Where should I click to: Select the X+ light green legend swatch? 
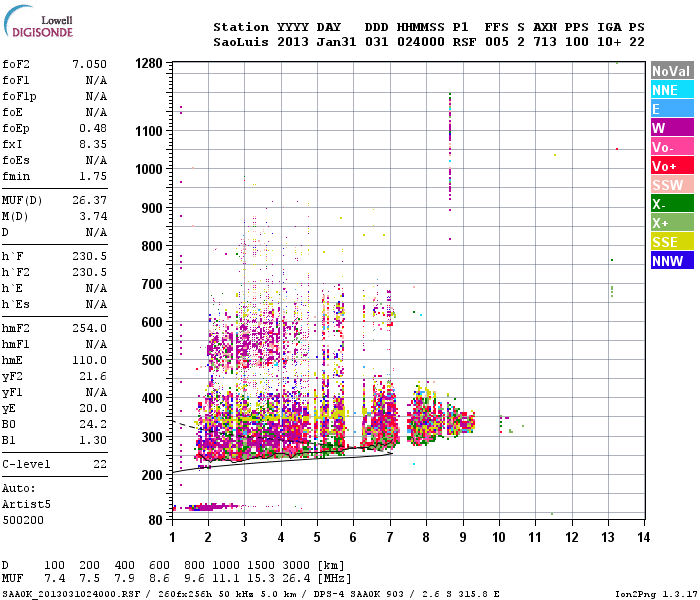tap(672, 223)
